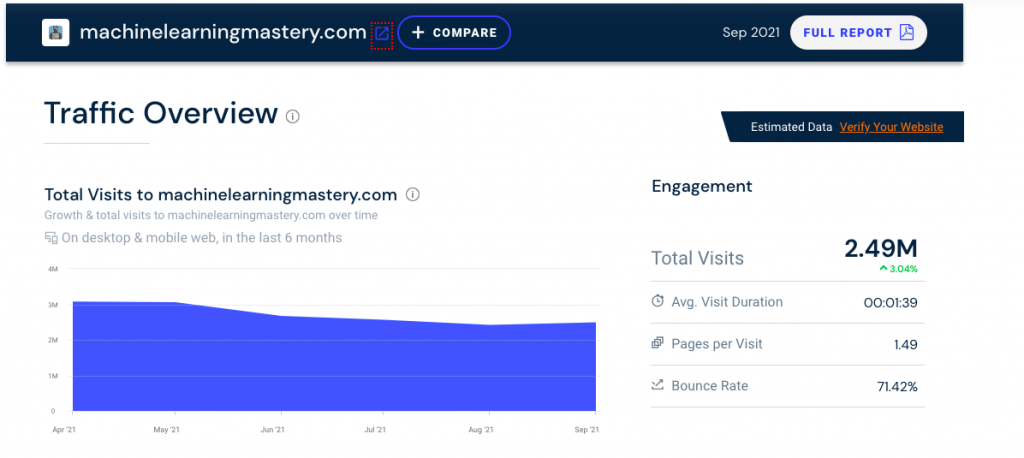
Task: Click the May '21 axis label
Action: (x=168, y=430)
